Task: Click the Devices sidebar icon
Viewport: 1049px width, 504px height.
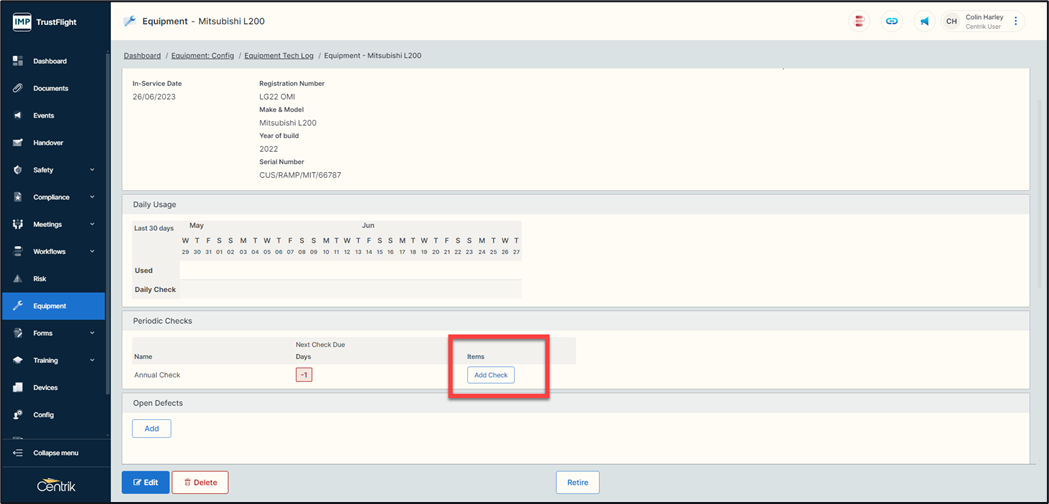Action: (18, 388)
